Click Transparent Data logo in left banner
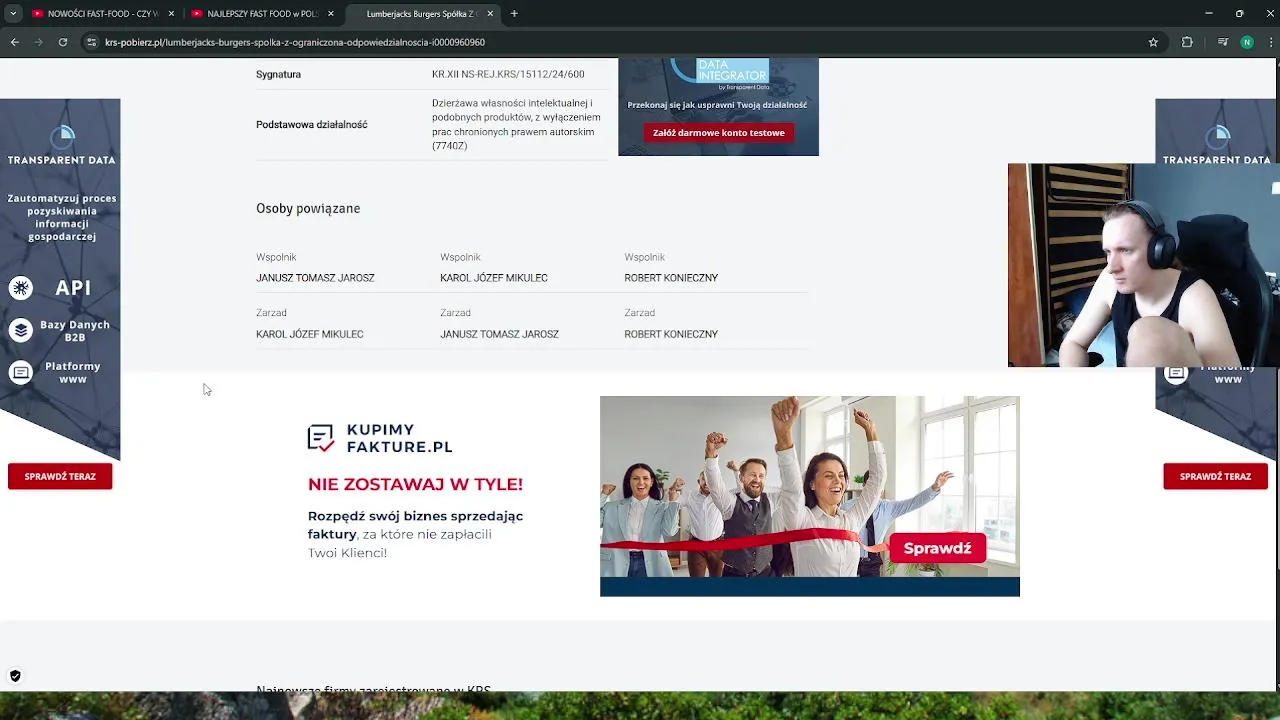 point(62,146)
